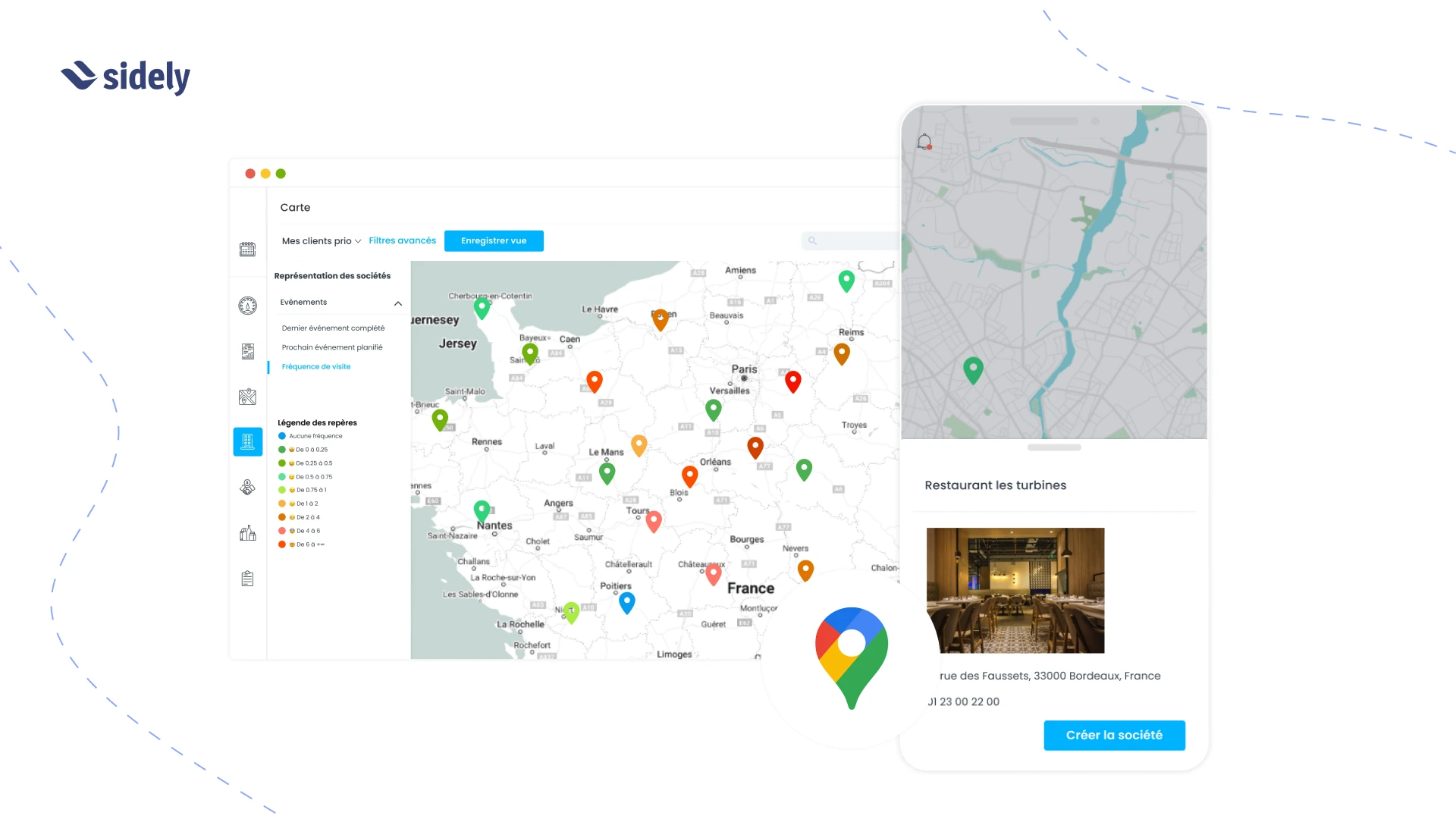This screenshot has width=1456, height=819.
Task: Select Dernier événement complété option
Action: coord(333,328)
